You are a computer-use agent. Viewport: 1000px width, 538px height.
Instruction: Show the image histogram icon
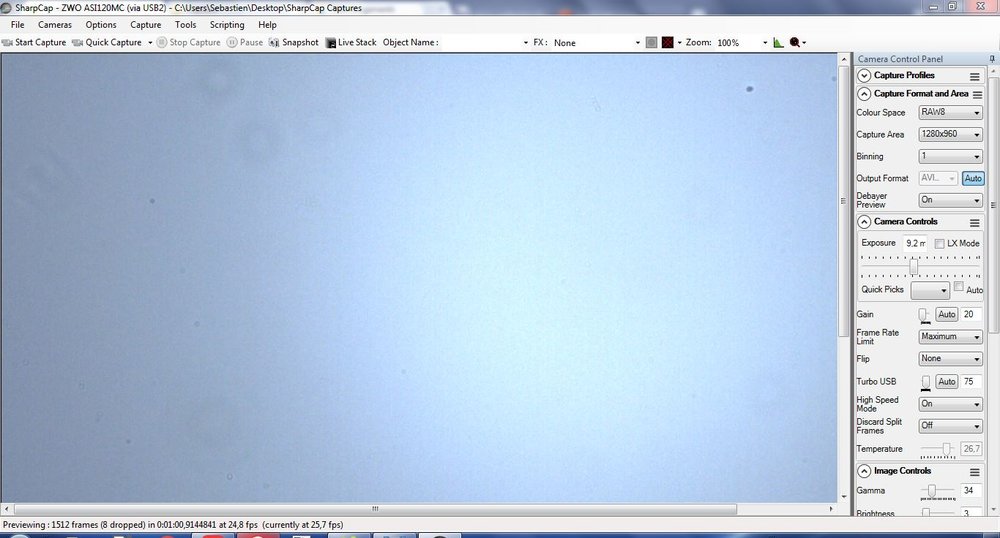coord(778,43)
